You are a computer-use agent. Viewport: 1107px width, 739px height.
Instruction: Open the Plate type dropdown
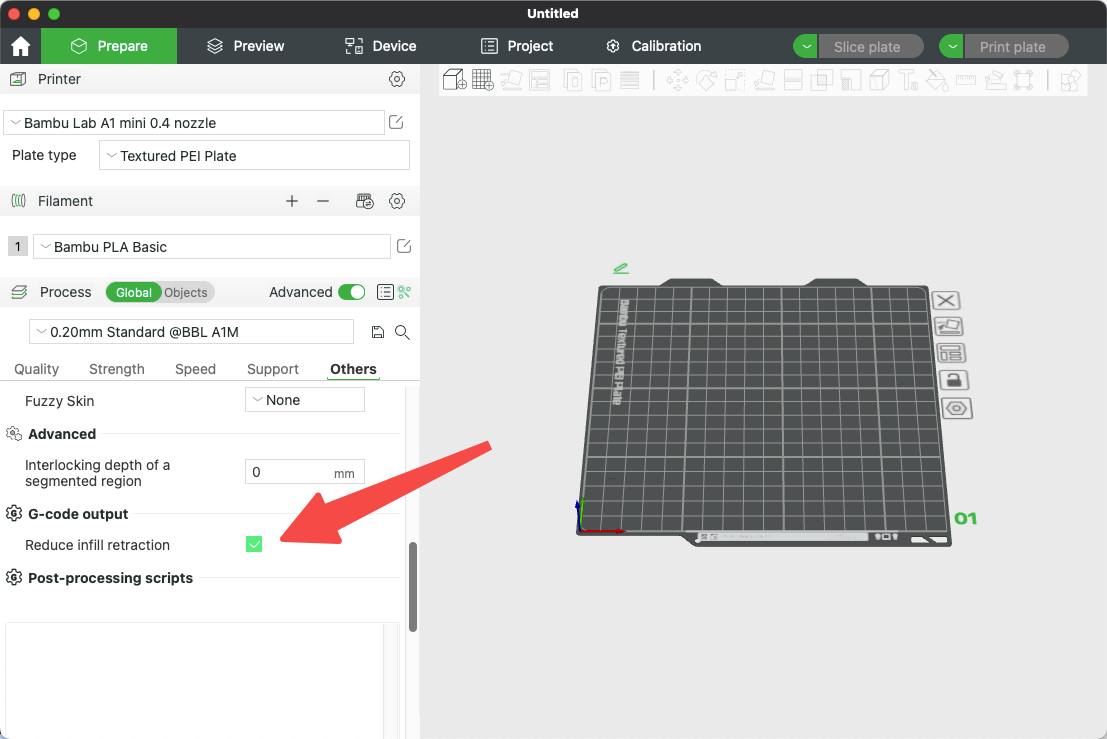pyautogui.click(x=254, y=155)
